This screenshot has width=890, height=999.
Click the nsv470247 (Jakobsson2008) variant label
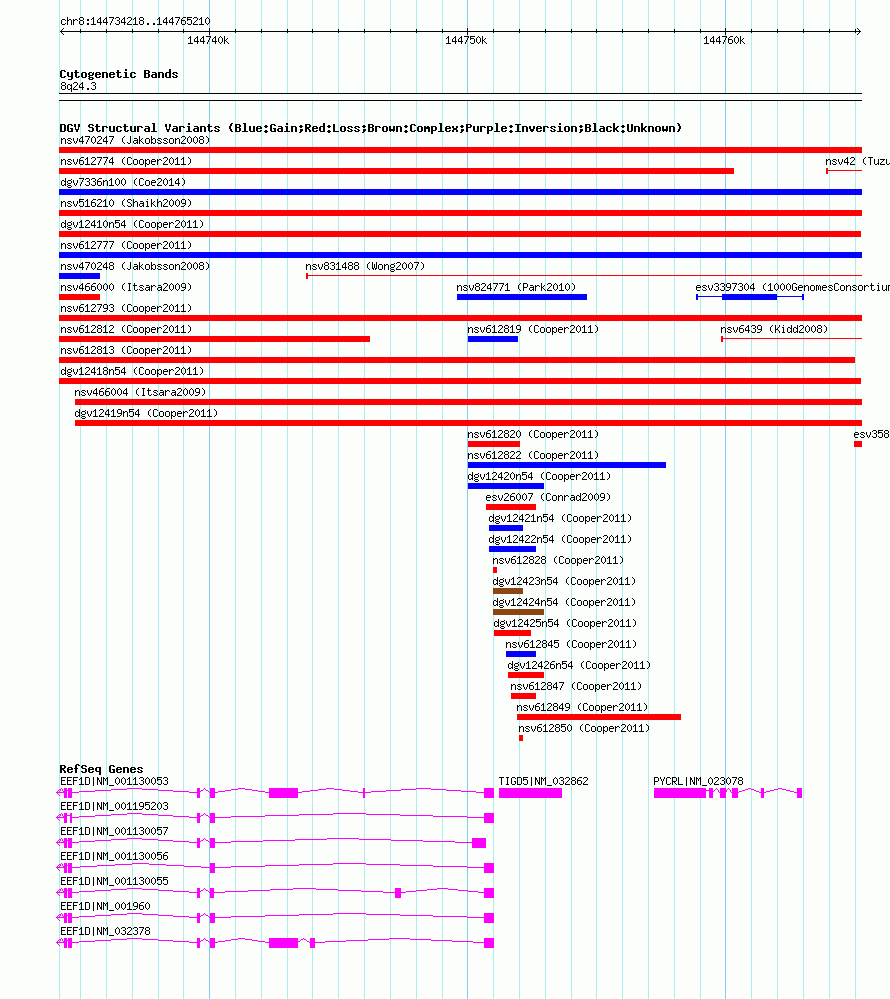pyautogui.click(x=135, y=140)
